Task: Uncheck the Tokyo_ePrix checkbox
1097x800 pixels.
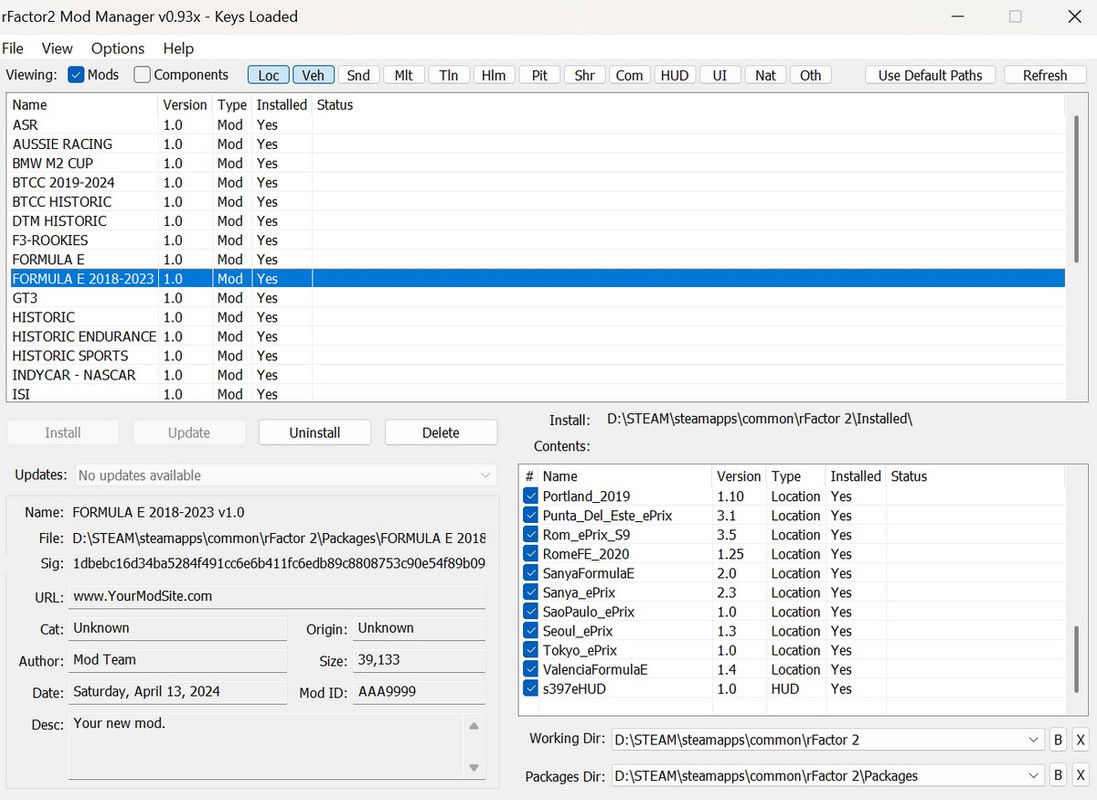Action: click(x=530, y=650)
